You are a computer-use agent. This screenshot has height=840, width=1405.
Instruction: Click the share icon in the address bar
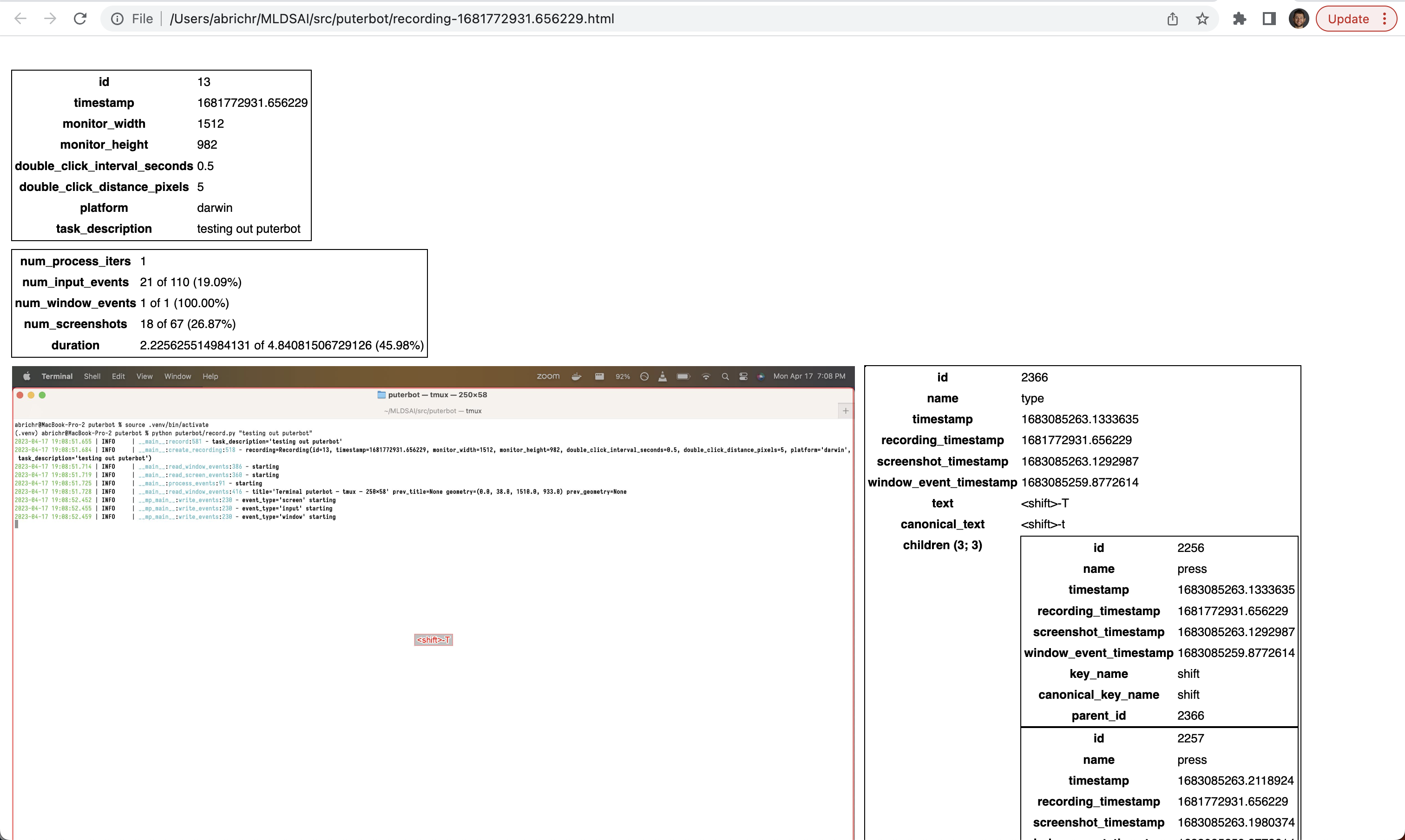coord(1172,18)
